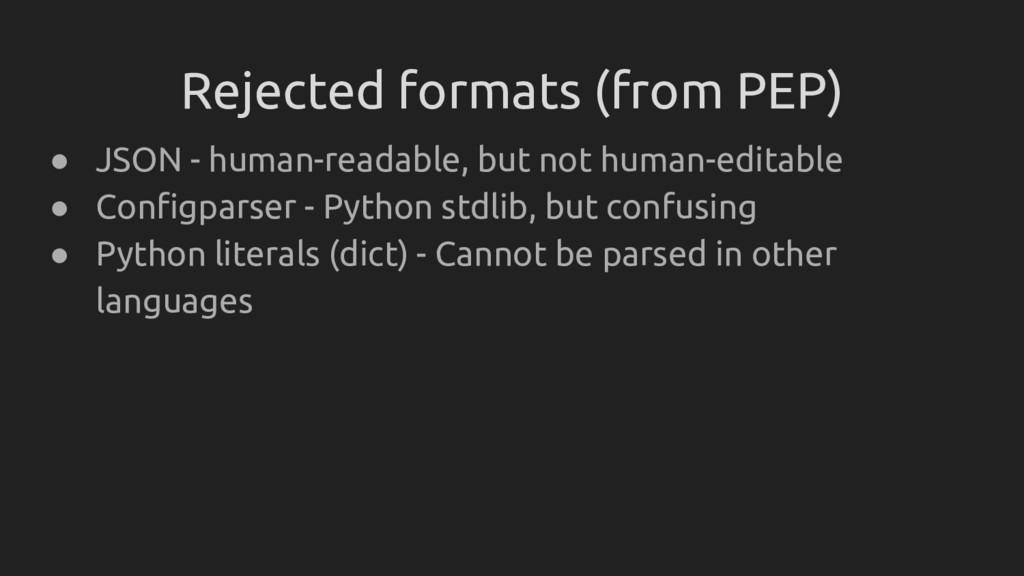Click the slide title "Rejected formats (from PEP)"
This screenshot has height=576, width=1024.
coord(511,93)
